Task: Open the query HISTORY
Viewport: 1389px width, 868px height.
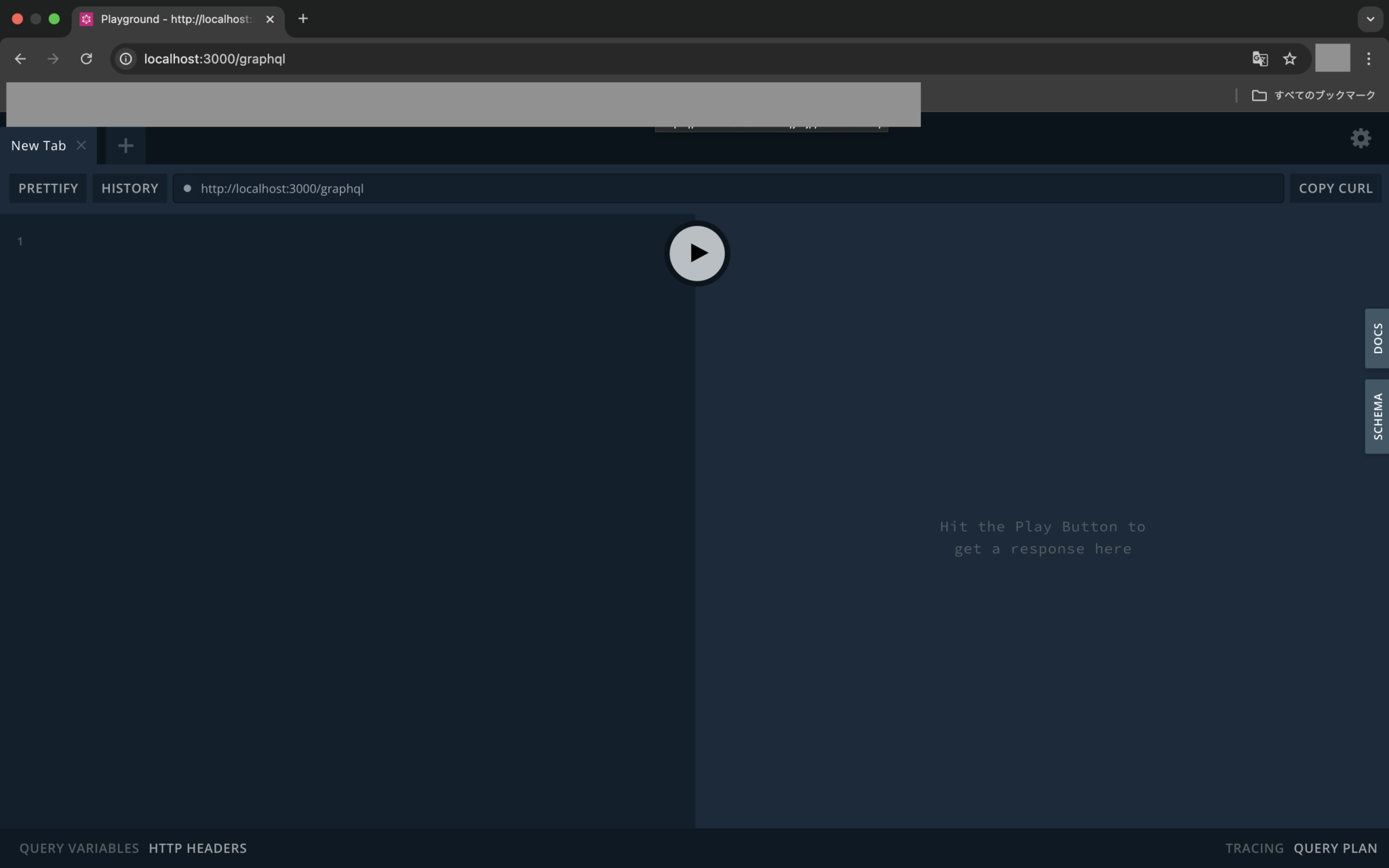Action: coord(129,188)
